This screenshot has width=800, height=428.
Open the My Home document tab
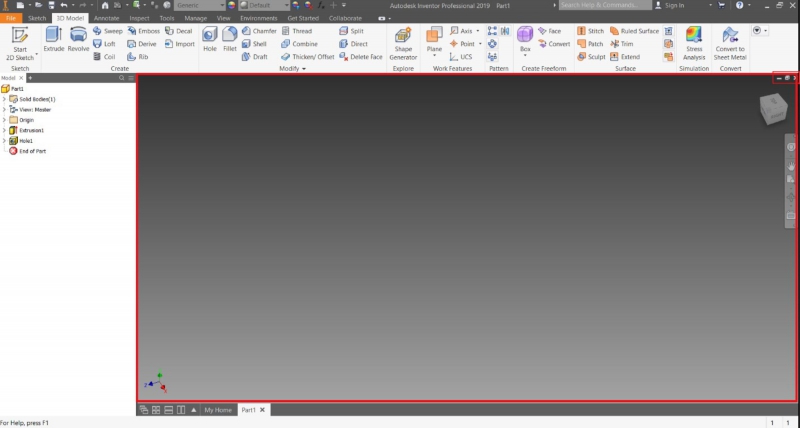[x=217, y=410]
